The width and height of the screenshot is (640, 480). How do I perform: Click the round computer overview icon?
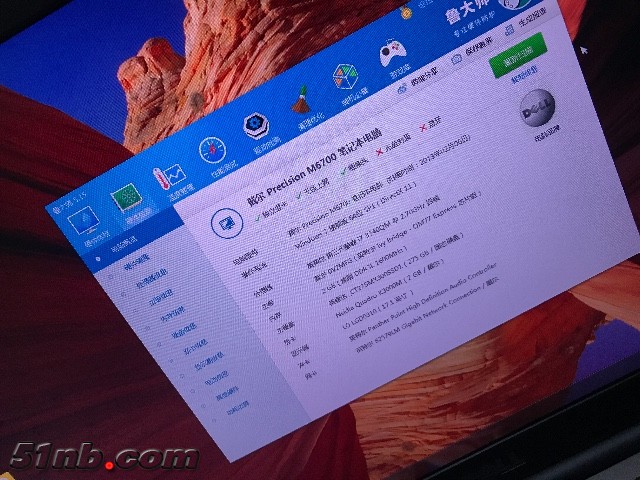click(x=227, y=223)
